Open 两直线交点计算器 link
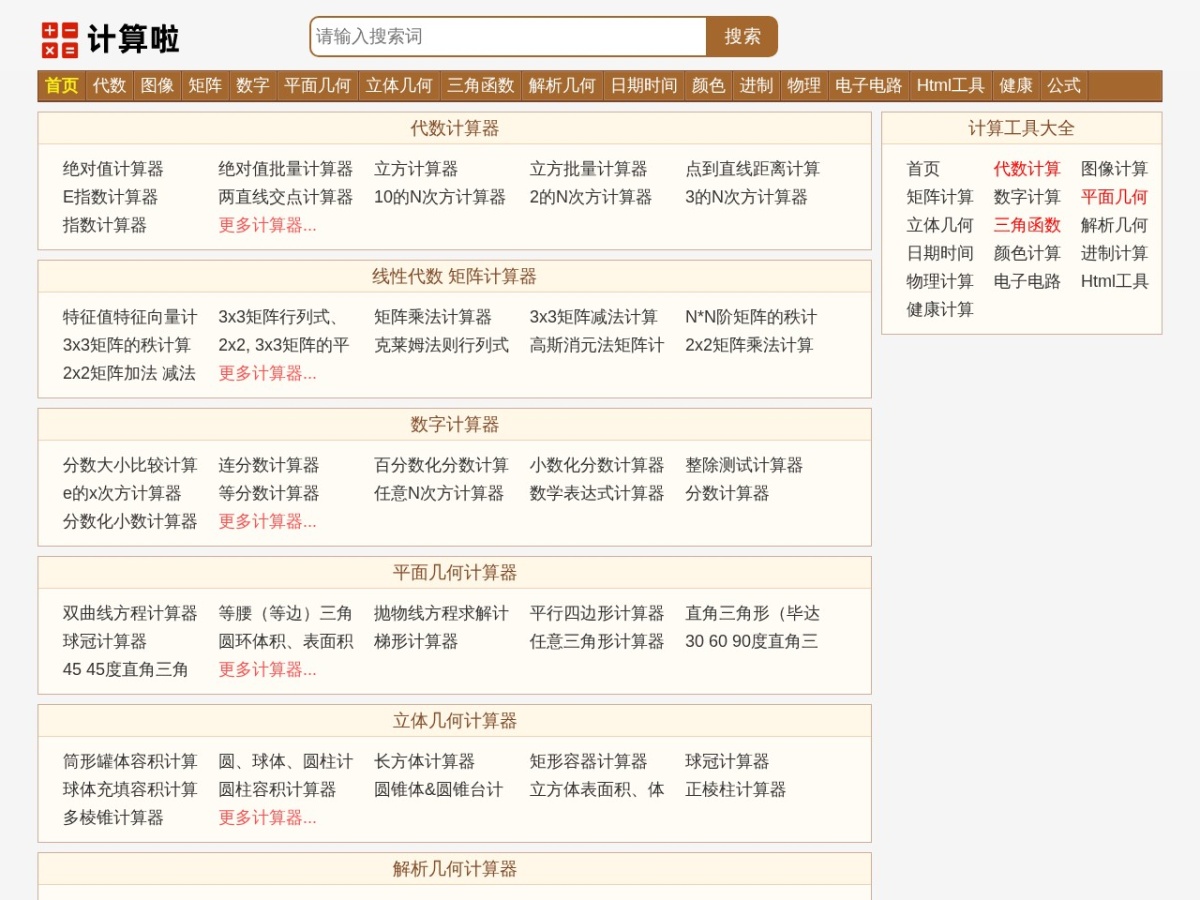The image size is (1200, 900). point(286,197)
